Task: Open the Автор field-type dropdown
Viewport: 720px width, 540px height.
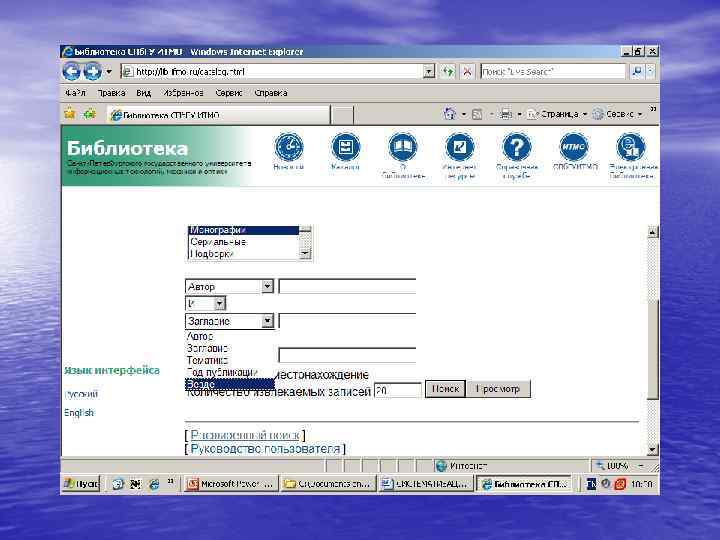Action: 230,287
